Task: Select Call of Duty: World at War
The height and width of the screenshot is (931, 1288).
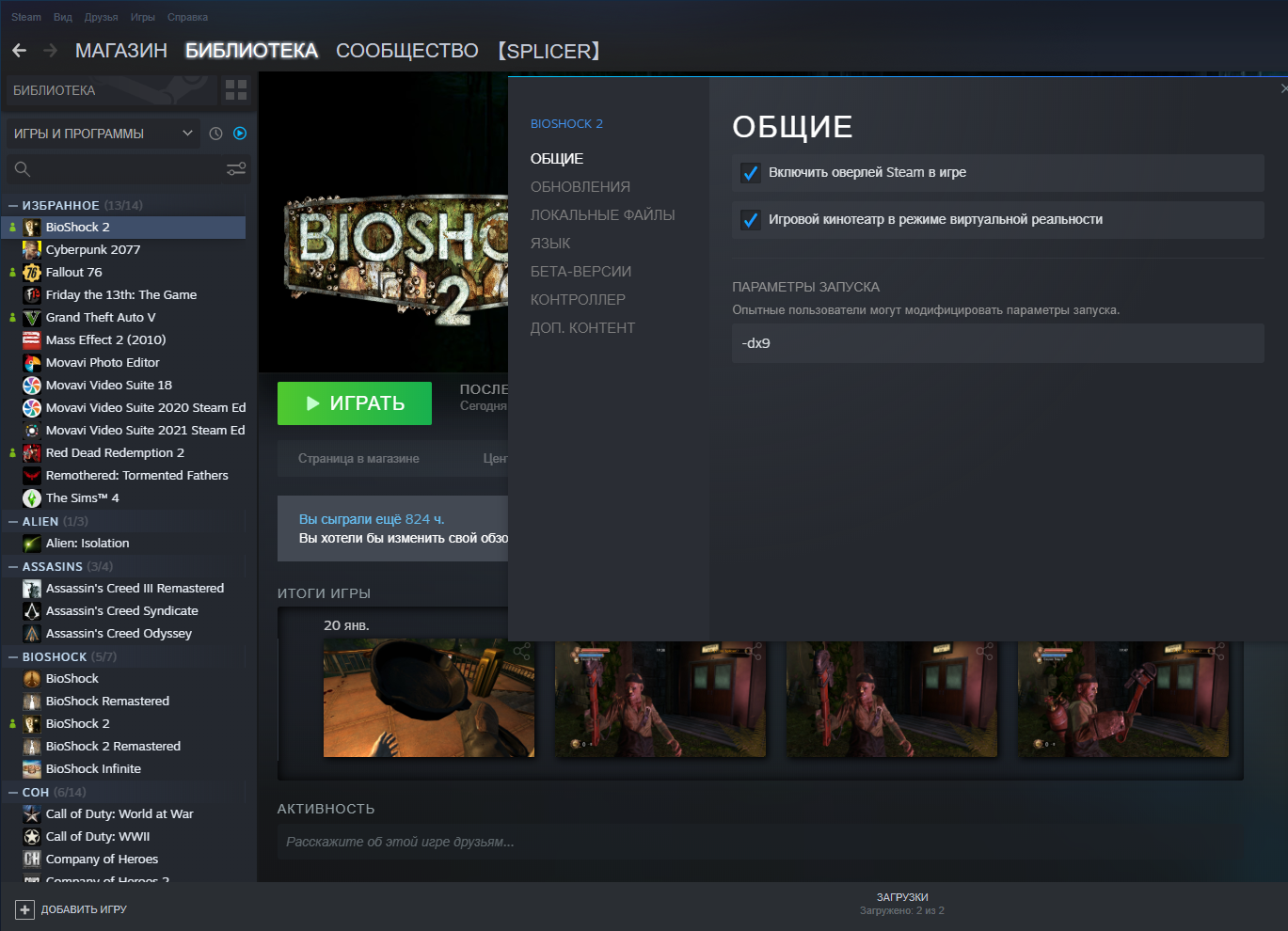Action: tap(119, 814)
